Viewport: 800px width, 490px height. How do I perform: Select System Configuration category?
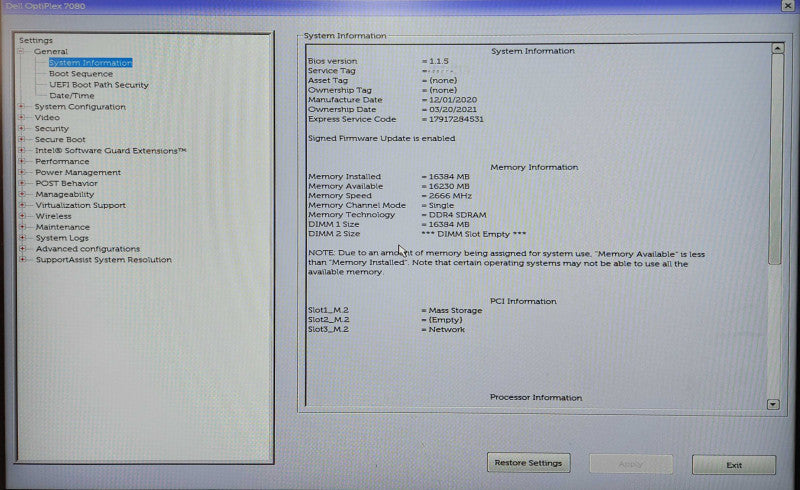click(x=80, y=107)
